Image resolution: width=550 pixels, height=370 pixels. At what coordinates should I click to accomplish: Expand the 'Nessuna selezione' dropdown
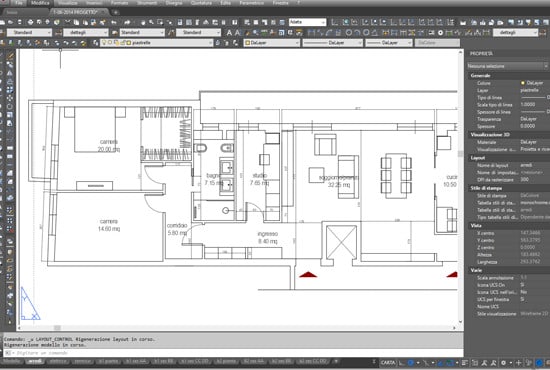click(507, 66)
